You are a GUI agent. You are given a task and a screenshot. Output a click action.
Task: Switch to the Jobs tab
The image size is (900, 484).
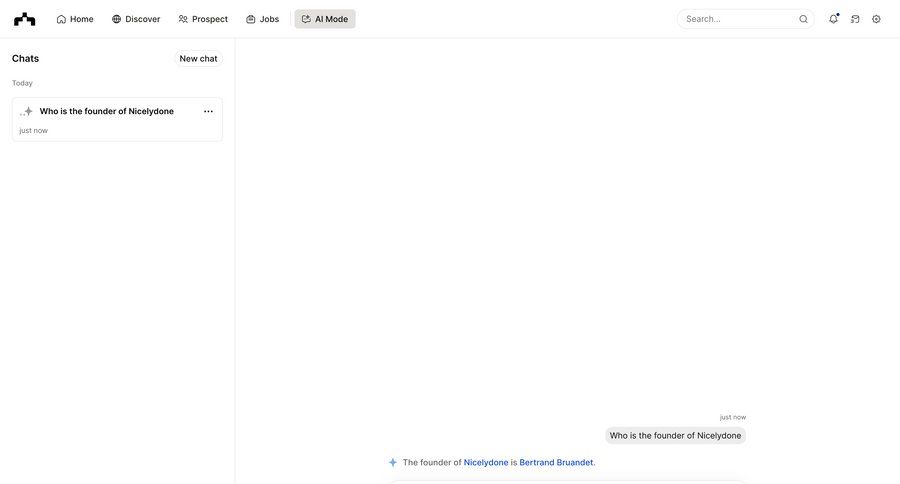(262, 19)
